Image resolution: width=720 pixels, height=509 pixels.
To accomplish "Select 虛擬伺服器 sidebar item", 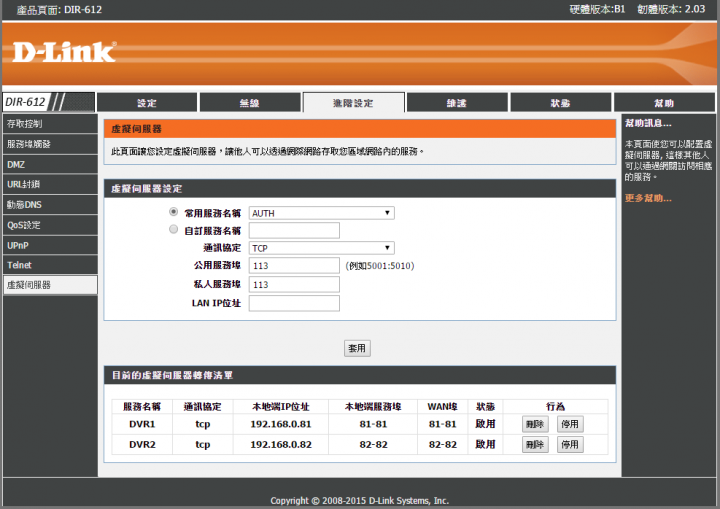I will coord(50,285).
